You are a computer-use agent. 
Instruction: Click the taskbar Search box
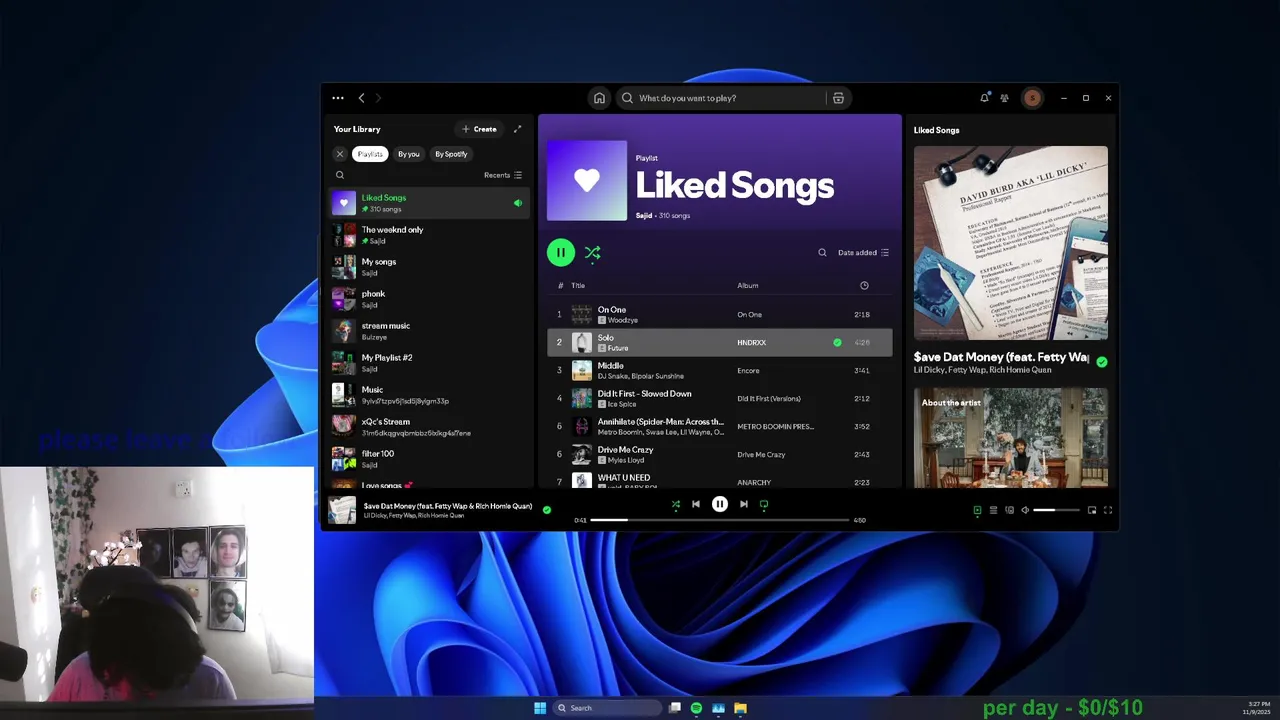(x=607, y=708)
